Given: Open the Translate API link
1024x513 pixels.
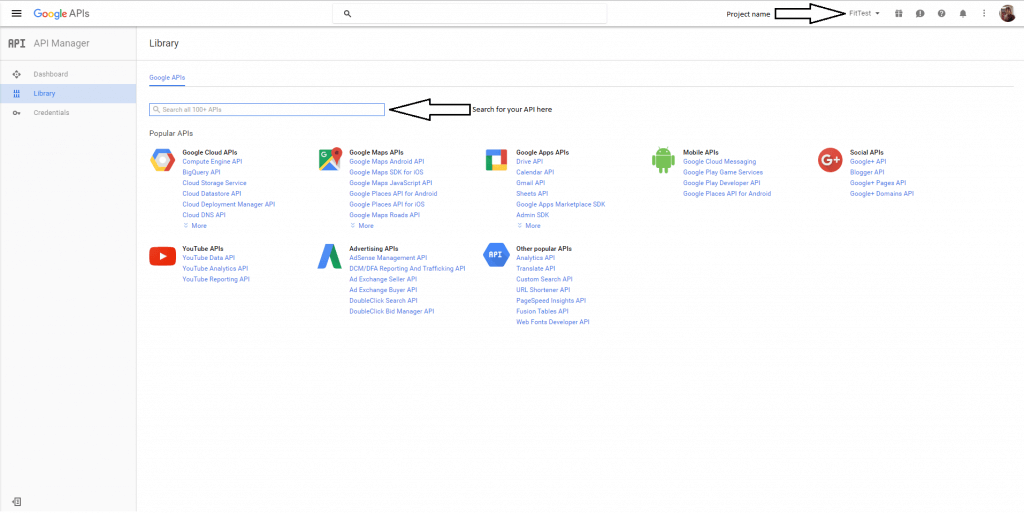Looking at the screenshot, I should click(536, 268).
